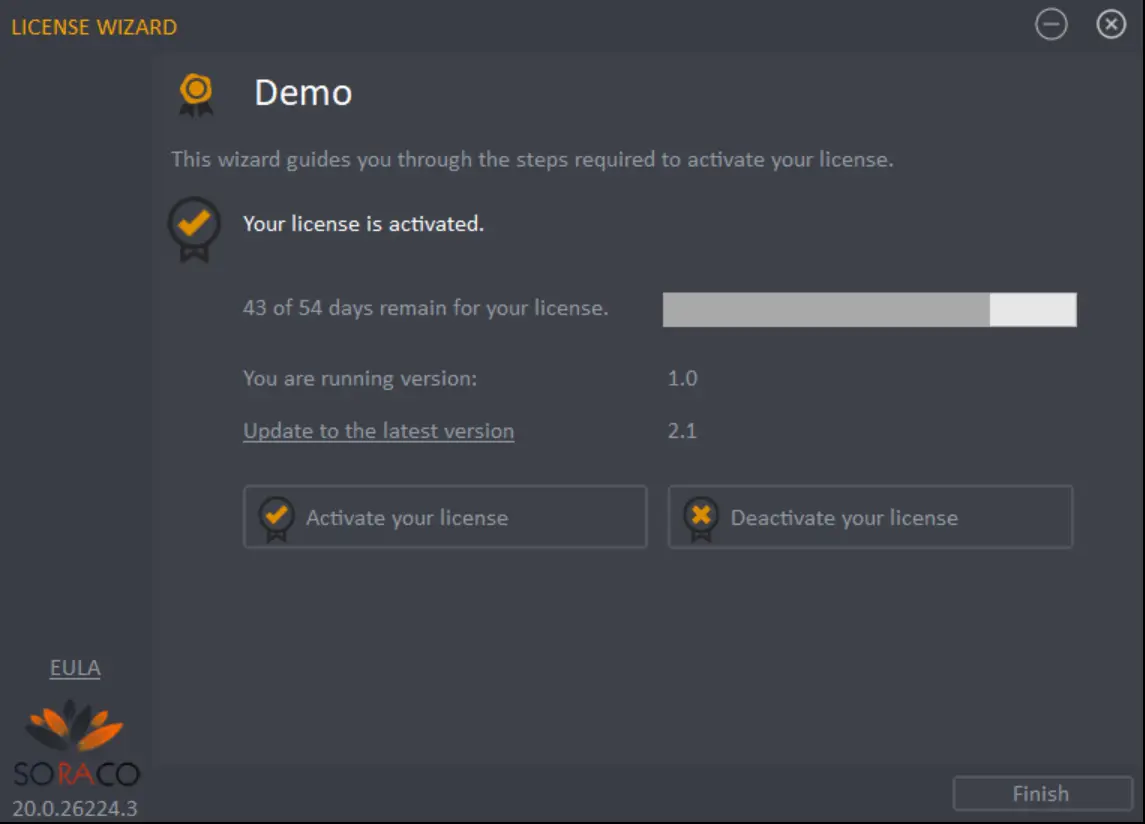The height and width of the screenshot is (824, 1145).
Task: Click the running version value 1.0
Action: click(682, 378)
